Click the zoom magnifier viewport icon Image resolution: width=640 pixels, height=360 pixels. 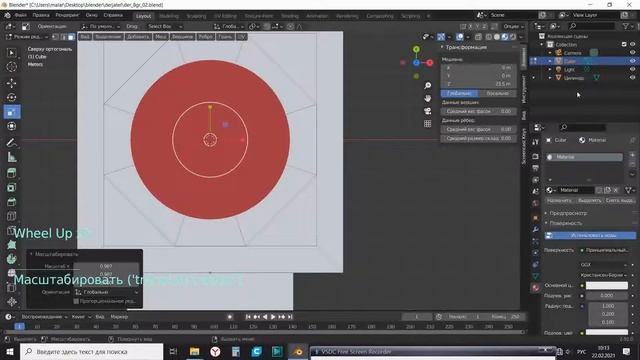coord(427,86)
